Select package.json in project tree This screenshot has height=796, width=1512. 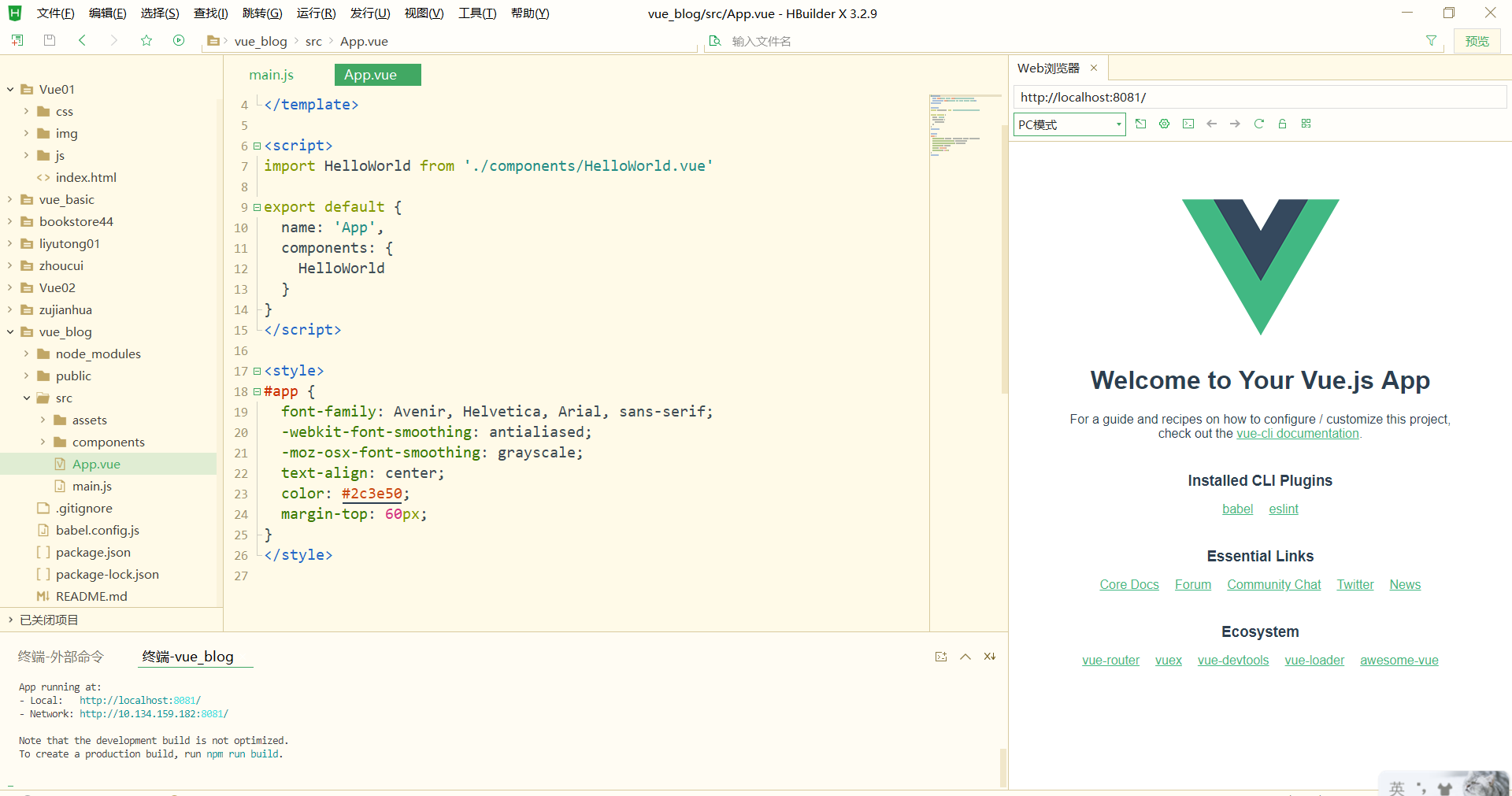(93, 552)
